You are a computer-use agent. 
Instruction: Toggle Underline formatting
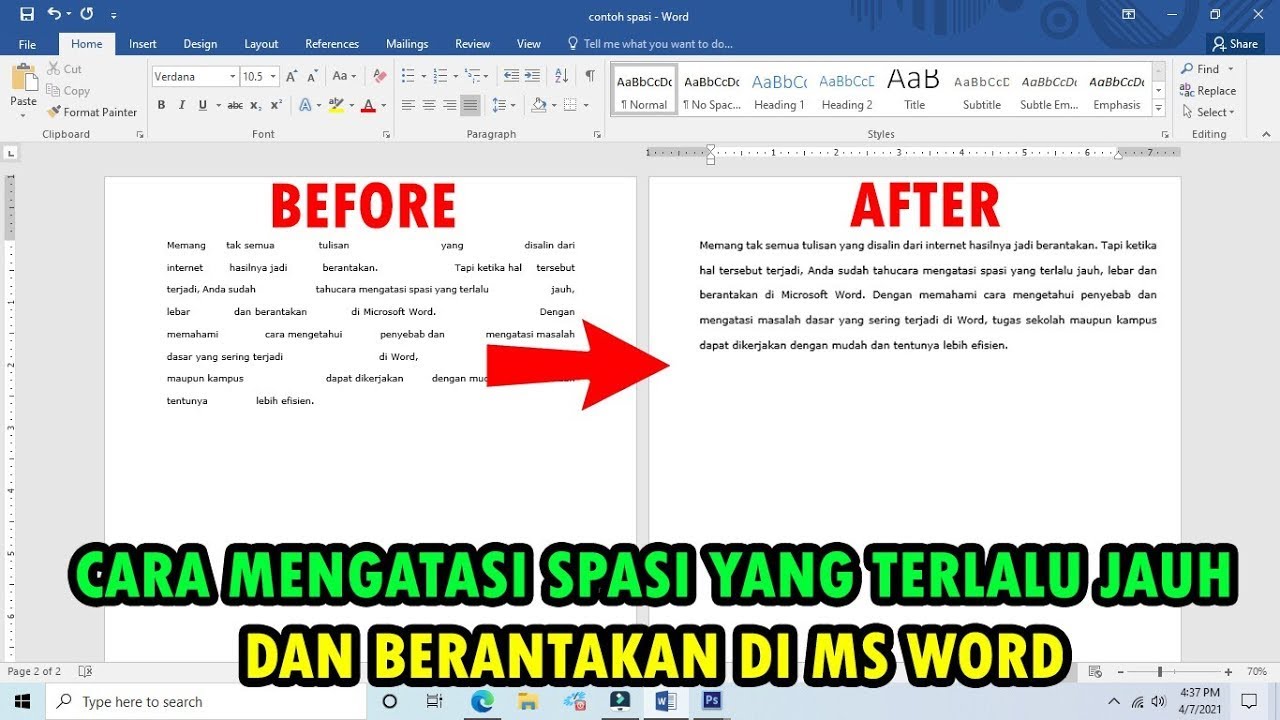203,105
